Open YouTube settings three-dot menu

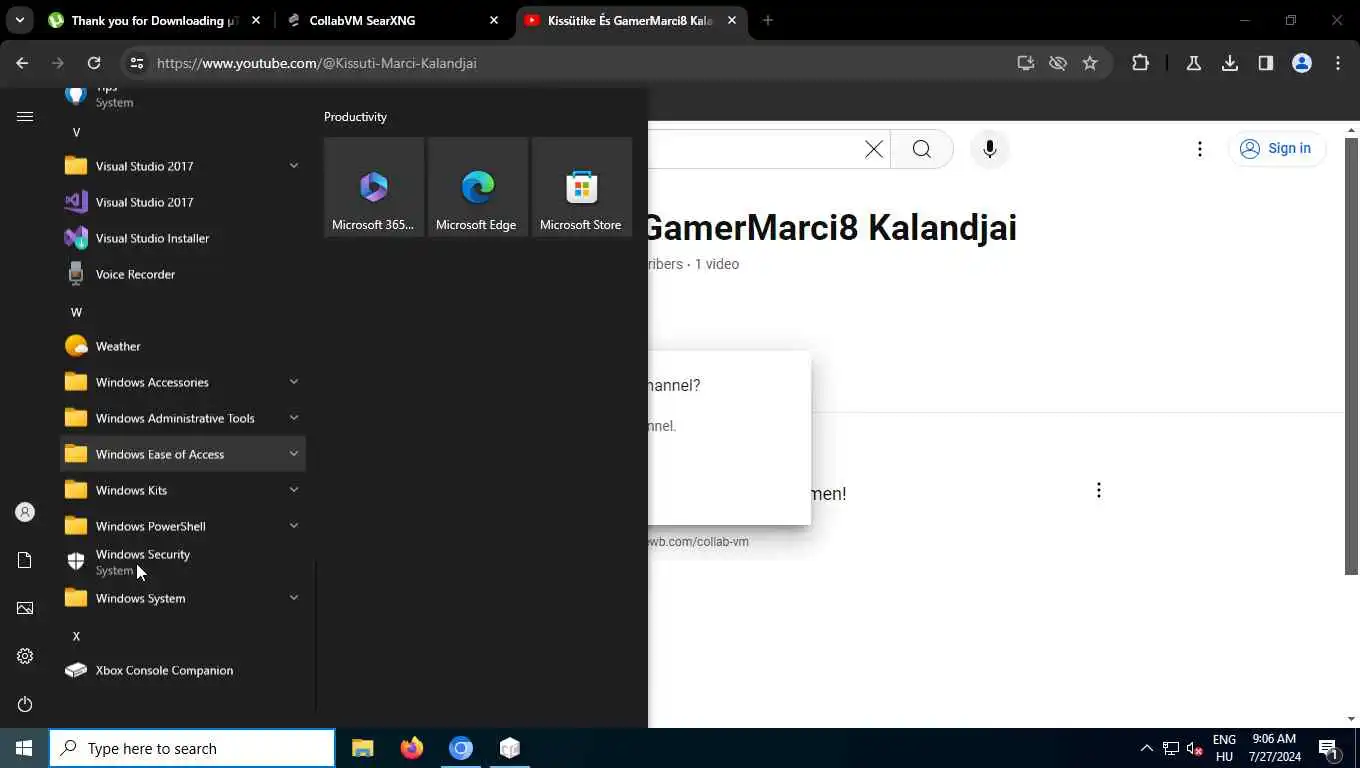click(x=1199, y=149)
